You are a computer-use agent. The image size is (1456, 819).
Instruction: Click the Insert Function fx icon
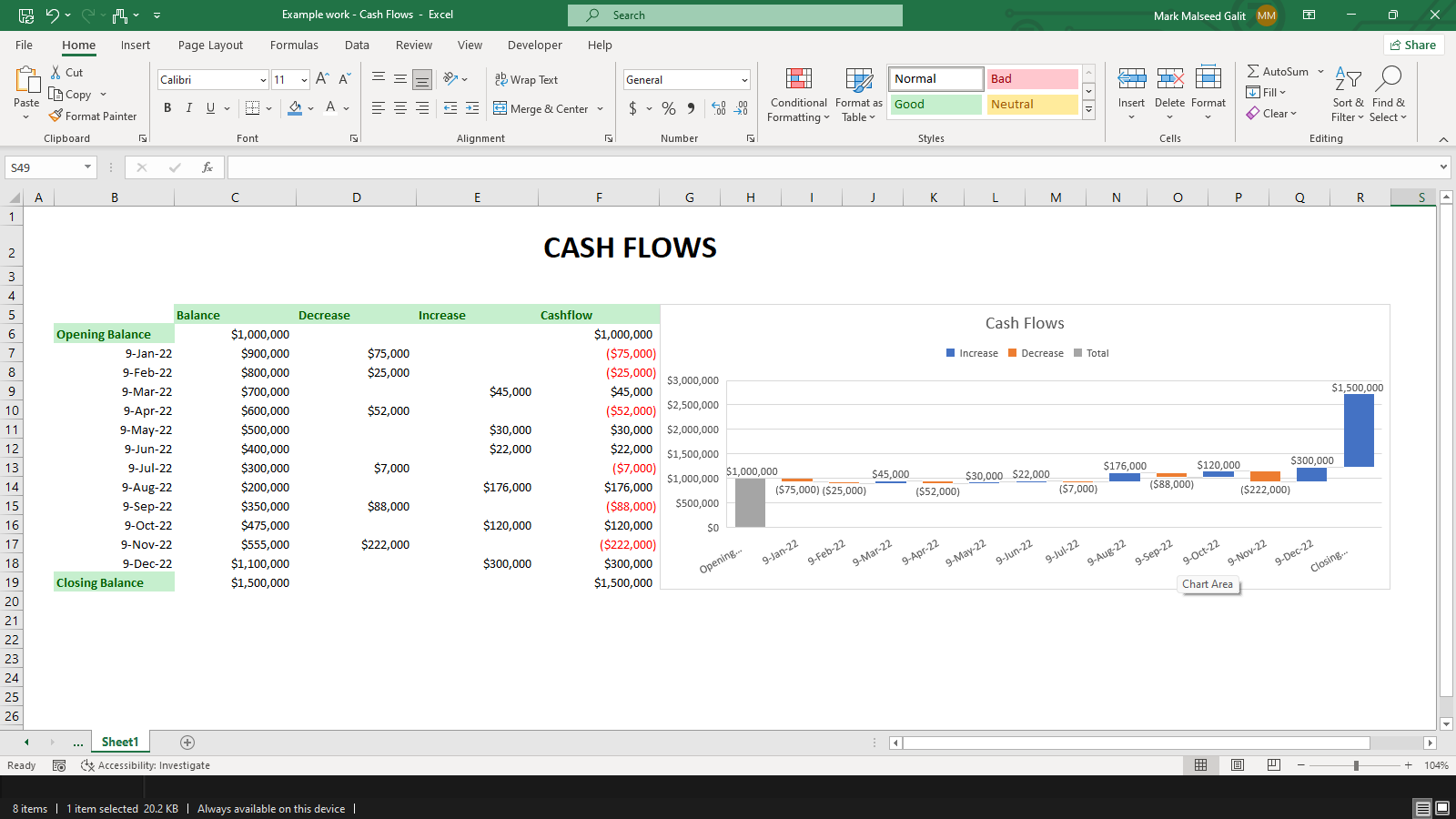pyautogui.click(x=207, y=167)
